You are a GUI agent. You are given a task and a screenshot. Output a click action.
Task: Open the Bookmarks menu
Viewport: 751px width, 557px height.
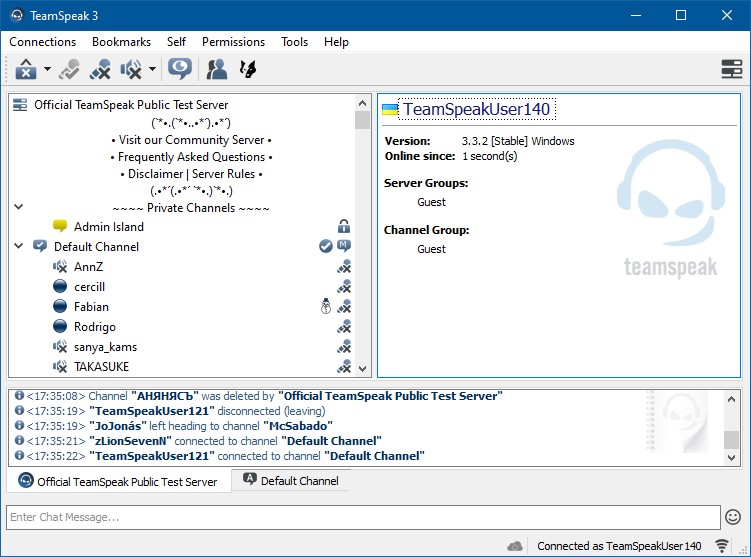[121, 42]
